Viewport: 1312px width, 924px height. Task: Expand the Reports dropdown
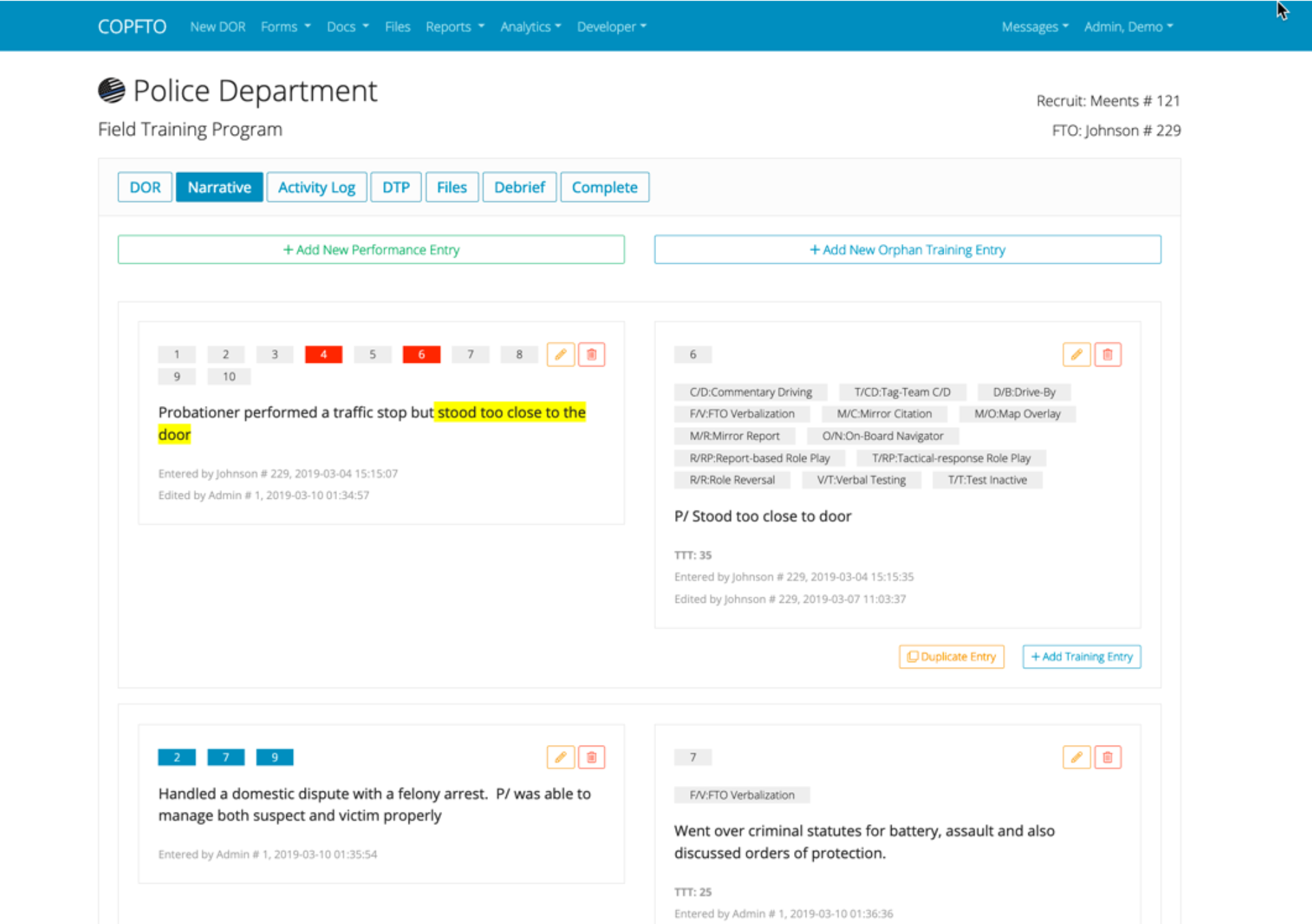coord(454,27)
